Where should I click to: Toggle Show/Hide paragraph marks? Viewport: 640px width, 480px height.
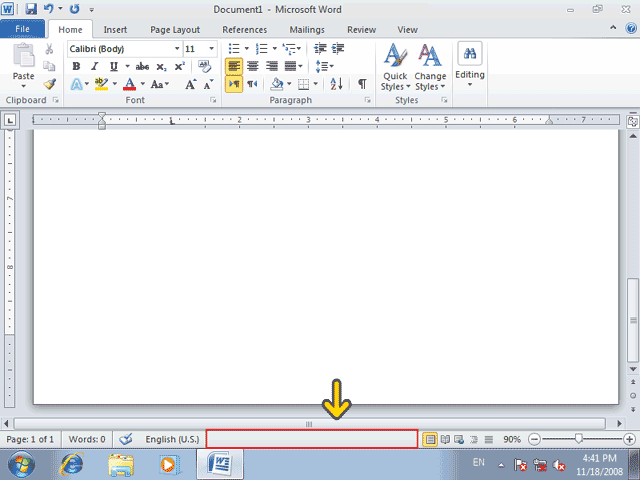click(x=362, y=84)
